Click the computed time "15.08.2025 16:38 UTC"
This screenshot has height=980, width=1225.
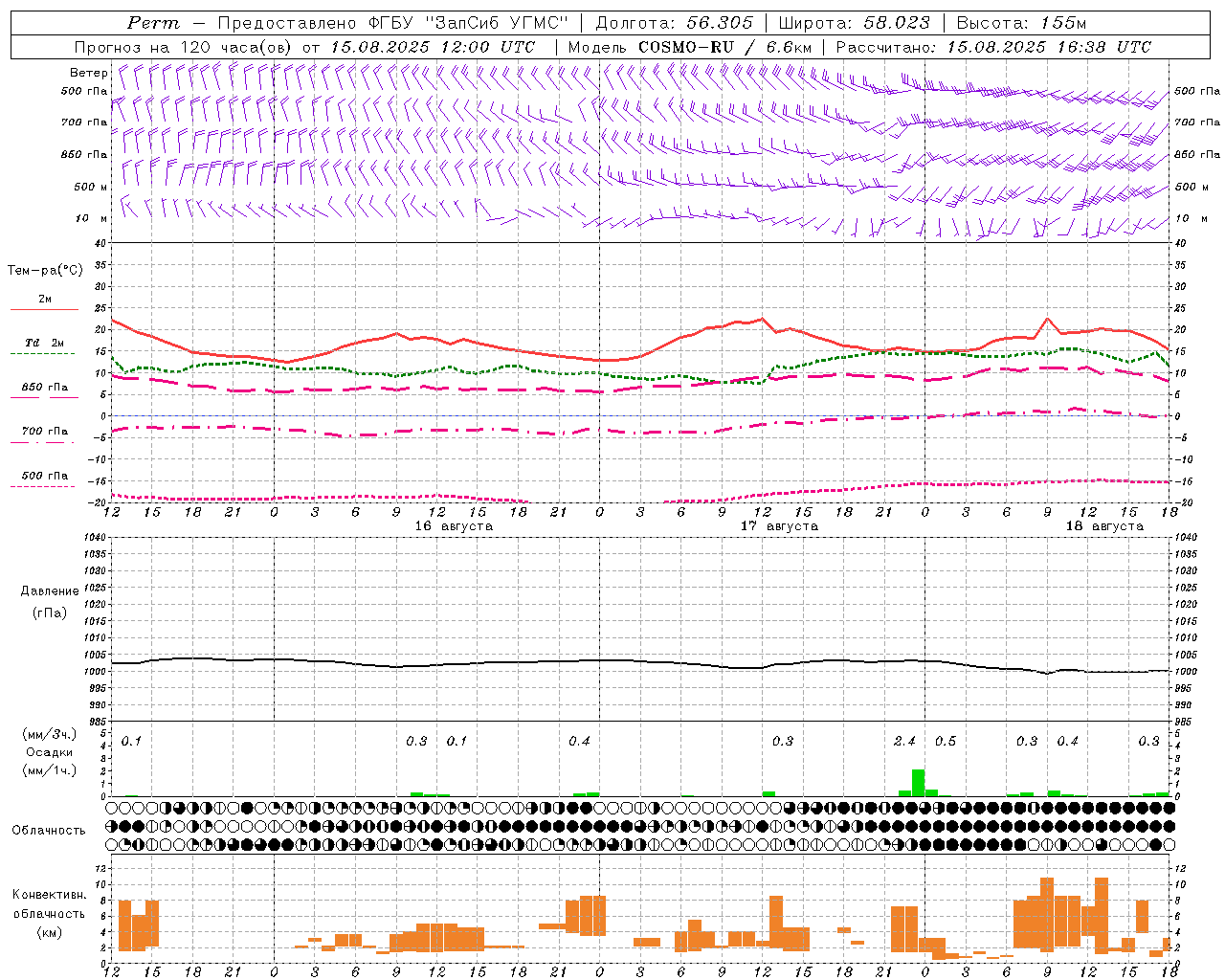tap(1049, 47)
